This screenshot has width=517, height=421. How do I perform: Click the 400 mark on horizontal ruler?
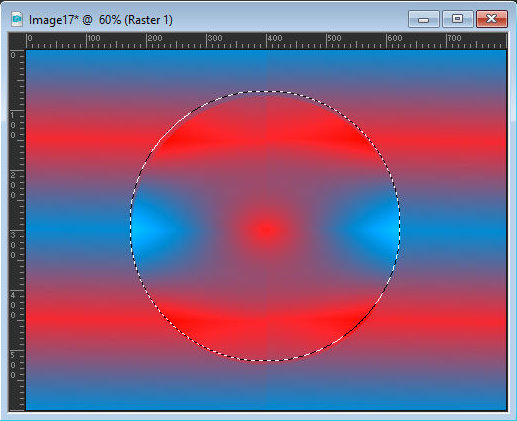click(275, 38)
